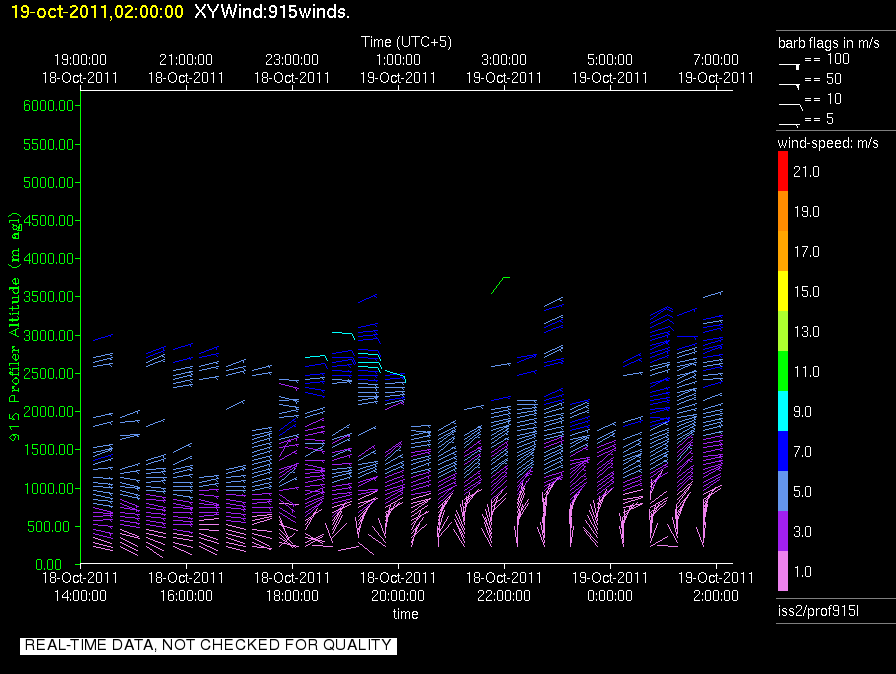896x674 pixels.
Task: Click the cyan 9.0 color bar segment
Action: click(782, 411)
